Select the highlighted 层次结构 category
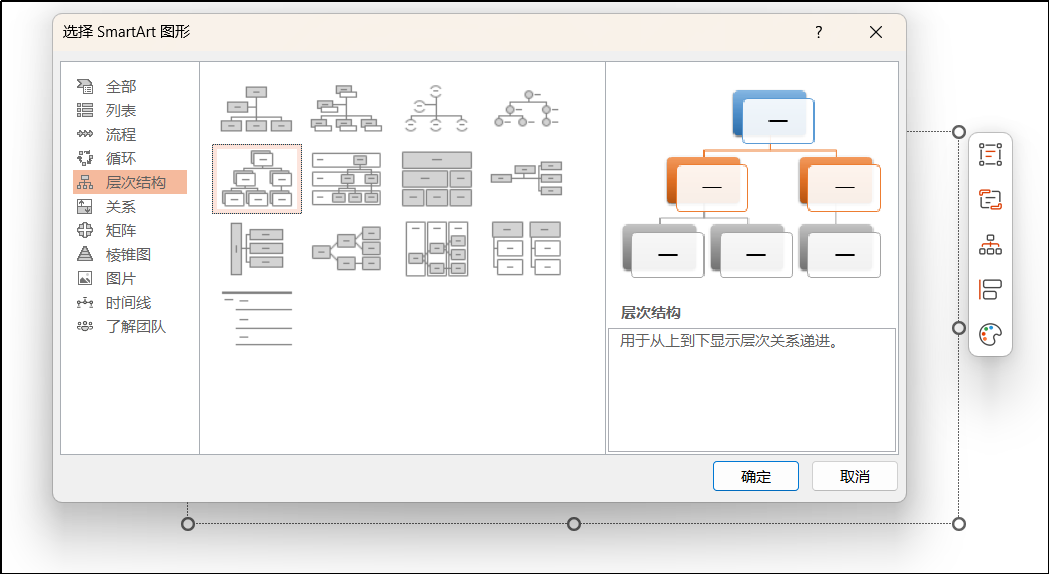The image size is (1049, 574). (129, 182)
